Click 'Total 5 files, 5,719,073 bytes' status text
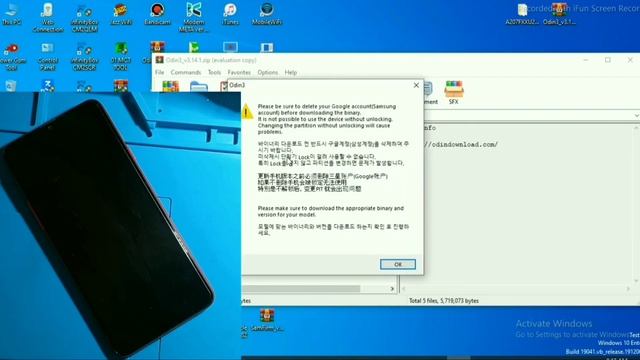 point(444,301)
